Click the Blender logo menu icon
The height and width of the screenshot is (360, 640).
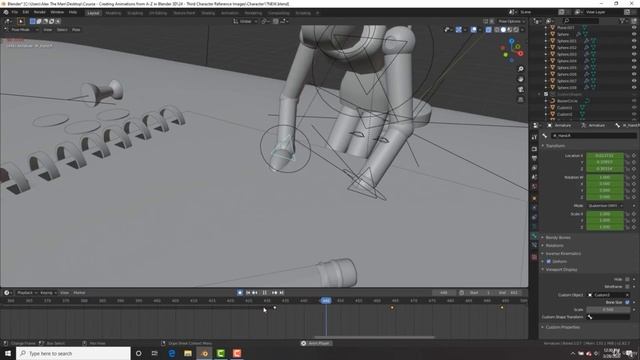(x=6, y=12)
